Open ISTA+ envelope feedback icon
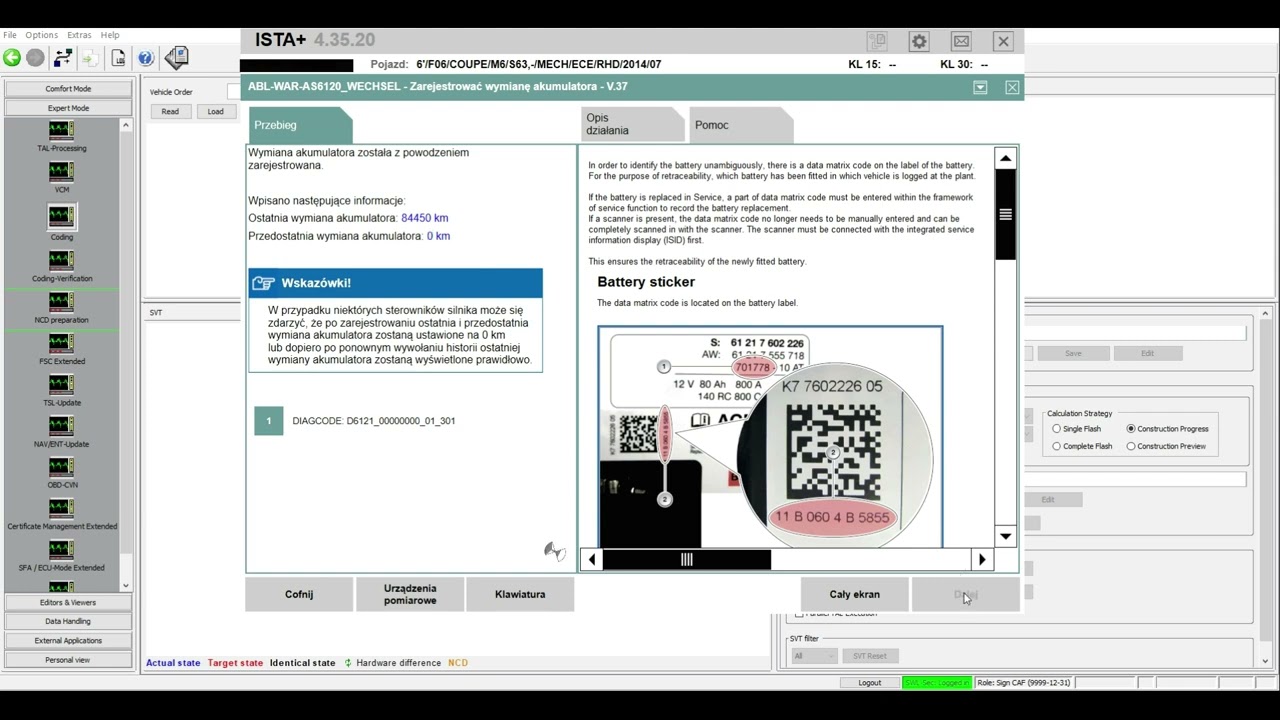Image resolution: width=1280 pixels, height=720 pixels. (961, 41)
